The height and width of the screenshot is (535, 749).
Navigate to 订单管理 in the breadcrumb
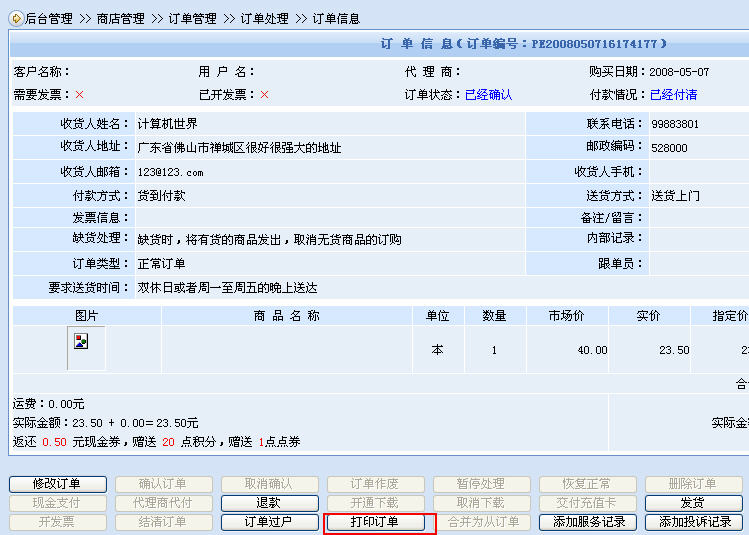(192, 19)
